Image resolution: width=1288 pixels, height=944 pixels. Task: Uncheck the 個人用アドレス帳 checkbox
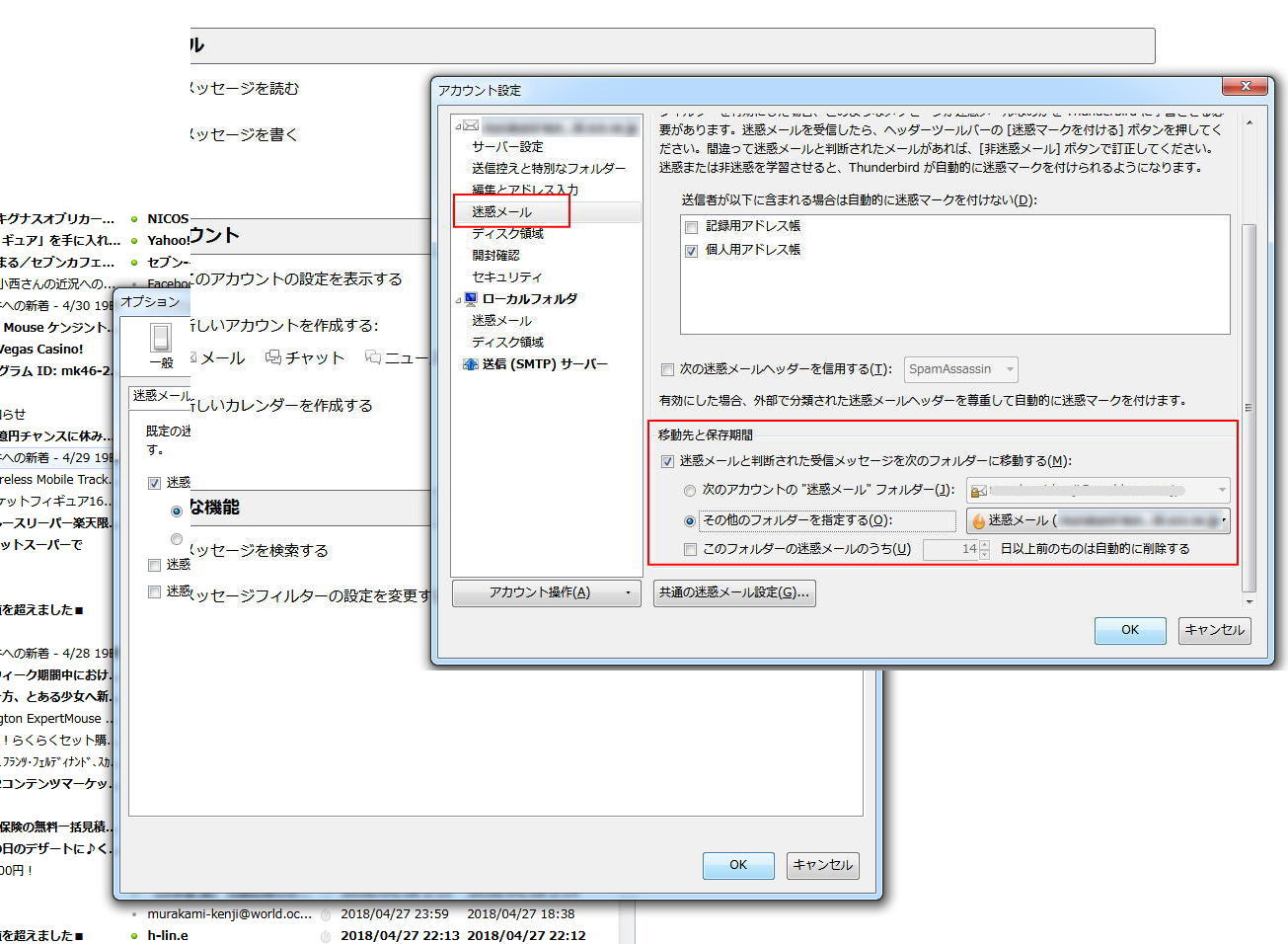coord(691,251)
